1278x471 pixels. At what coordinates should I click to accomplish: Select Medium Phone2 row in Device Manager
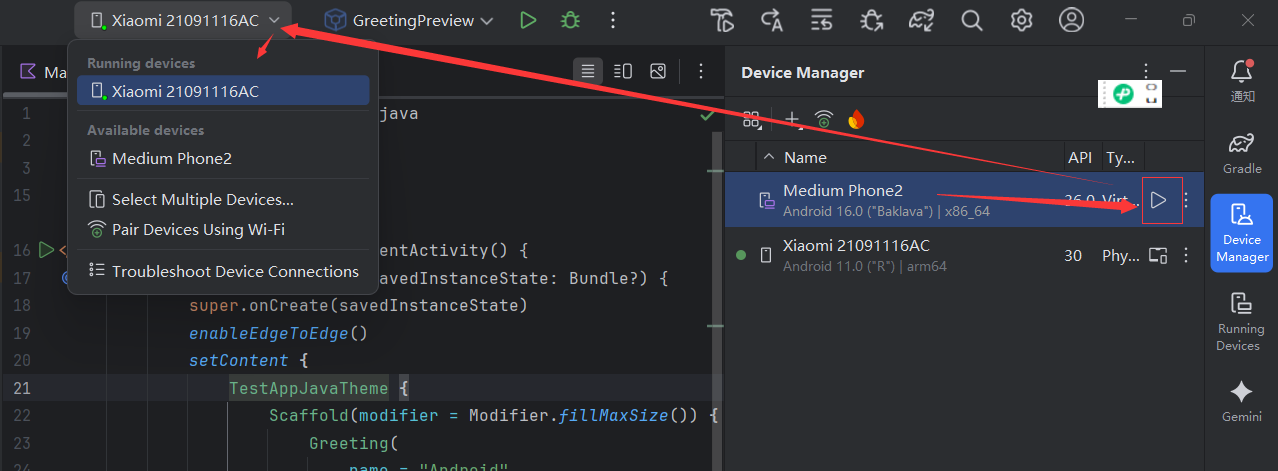pyautogui.click(x=964, y=200)
